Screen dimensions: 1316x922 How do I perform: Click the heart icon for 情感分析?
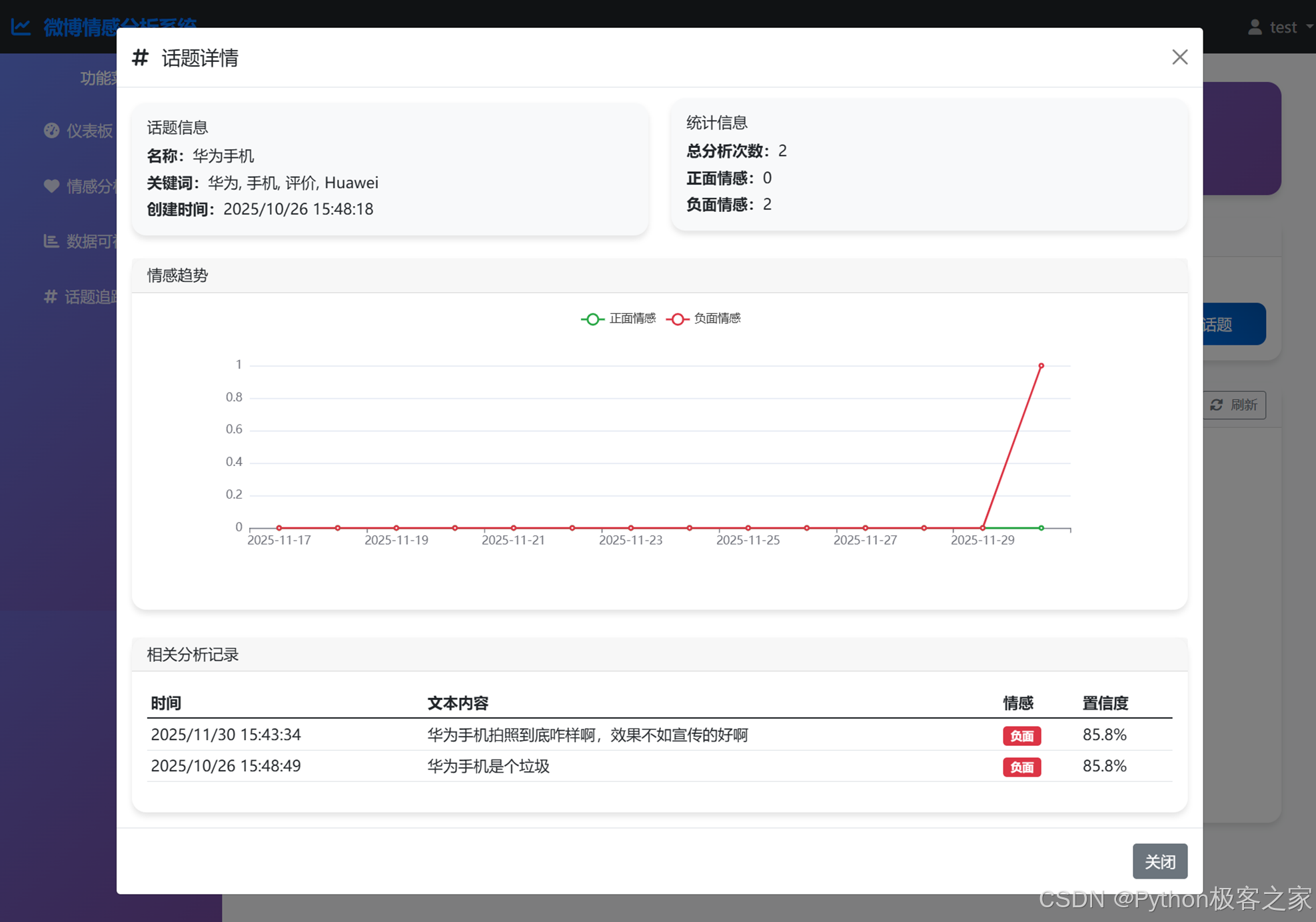[51, 186]
